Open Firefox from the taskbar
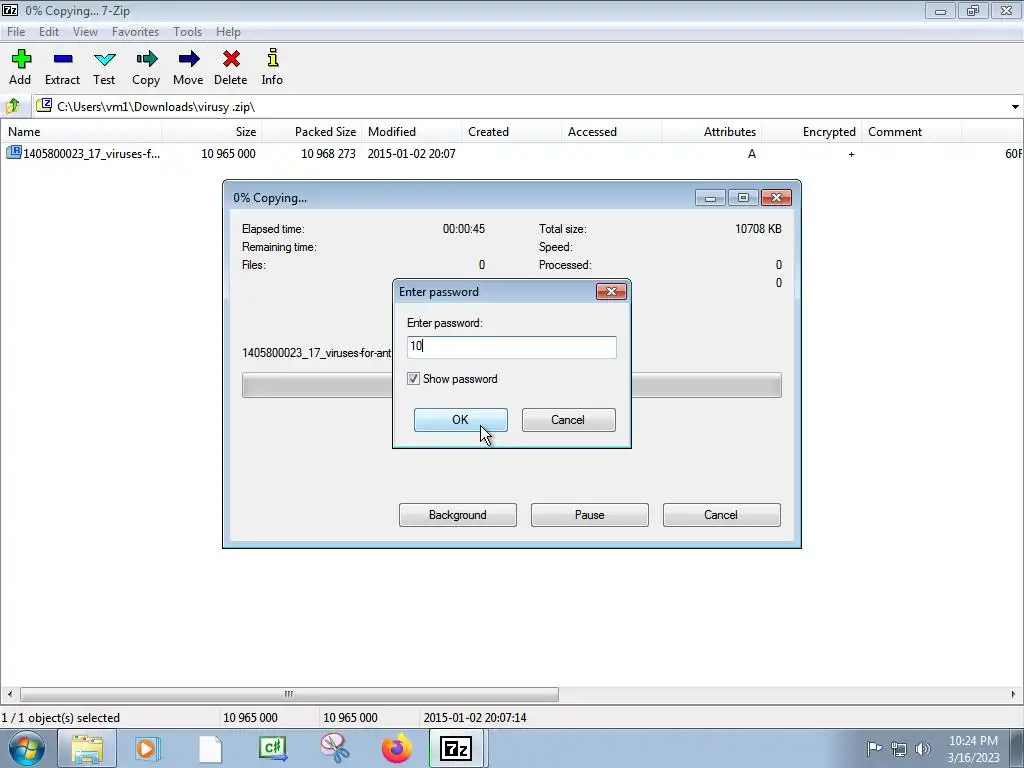 (396, 748)
